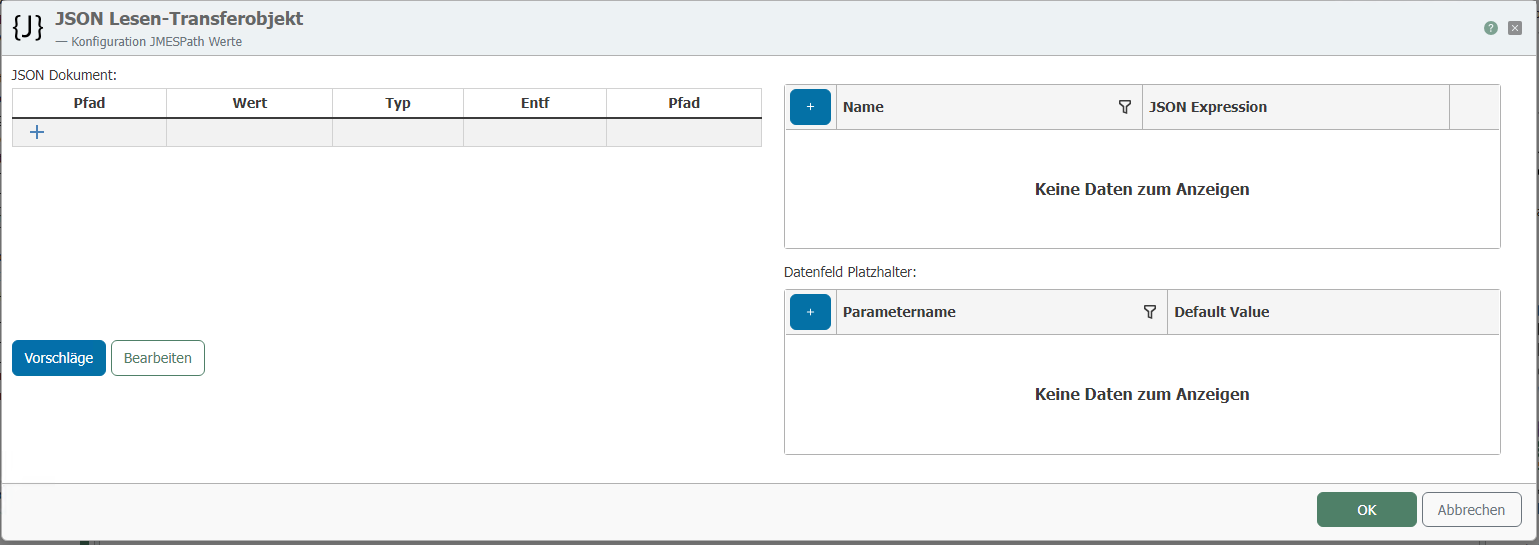
Task: Click the Bearbeiten button
Action: click(x=157, y=358)
